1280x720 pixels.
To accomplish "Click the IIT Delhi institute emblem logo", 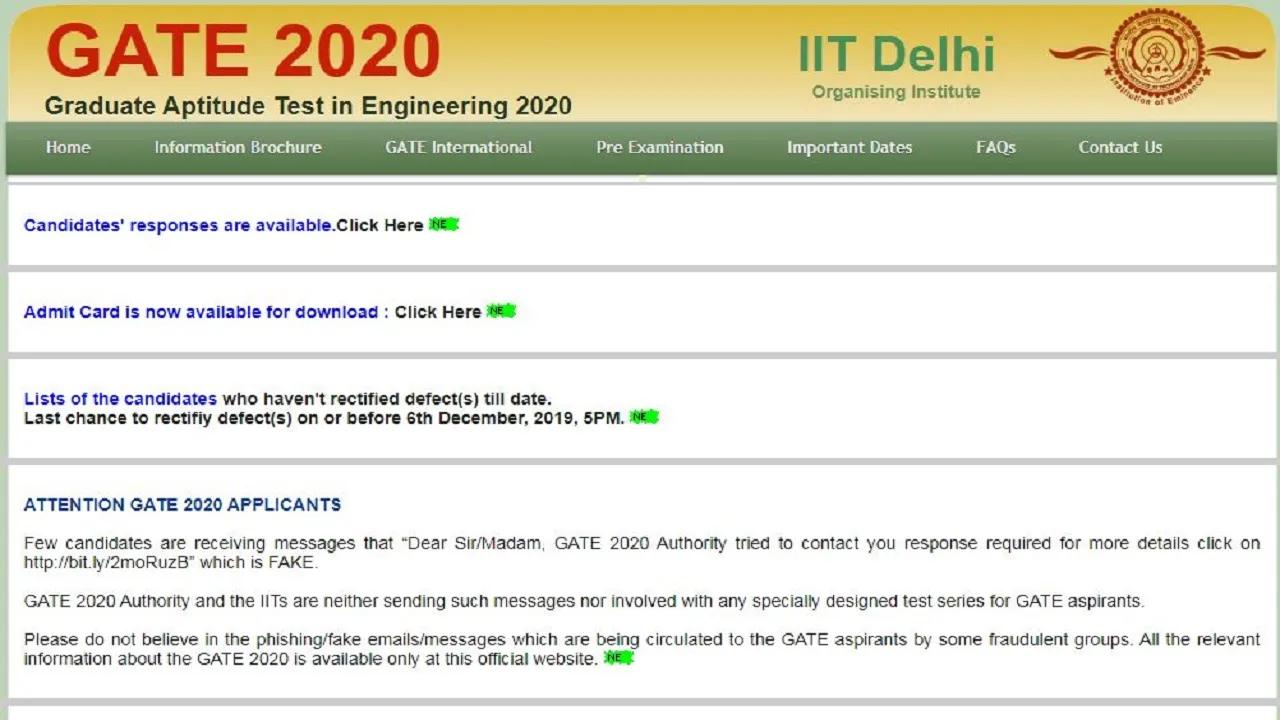I will (x=1157, y=56).
